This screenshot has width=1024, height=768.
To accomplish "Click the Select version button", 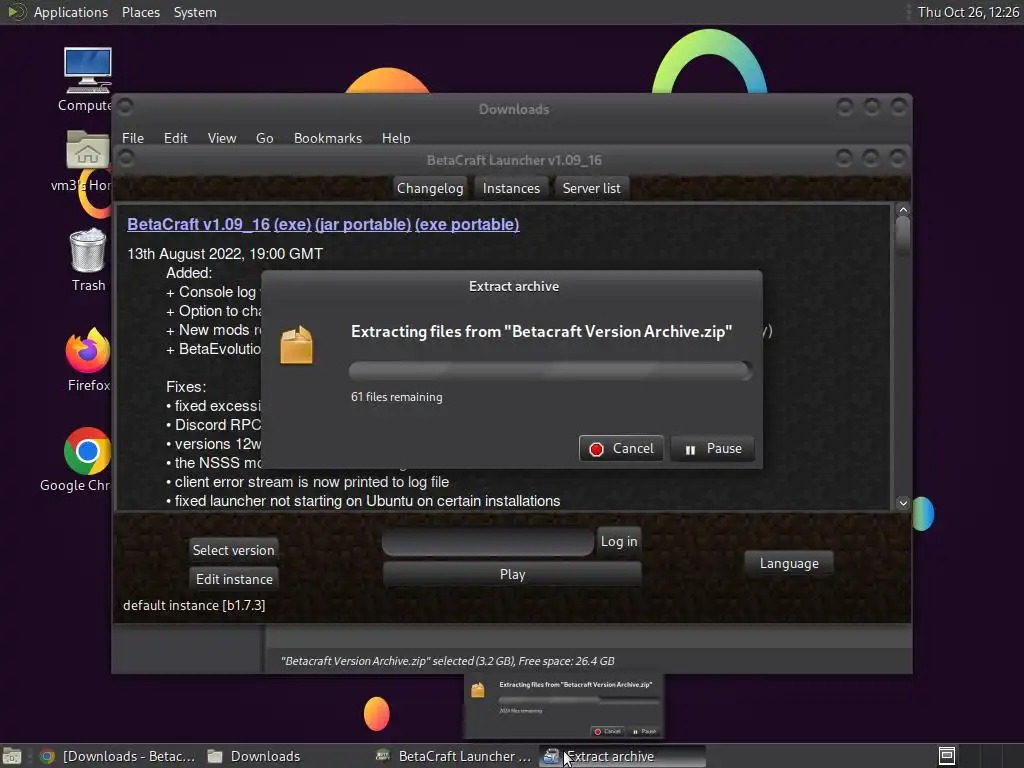I will (233, 550).
